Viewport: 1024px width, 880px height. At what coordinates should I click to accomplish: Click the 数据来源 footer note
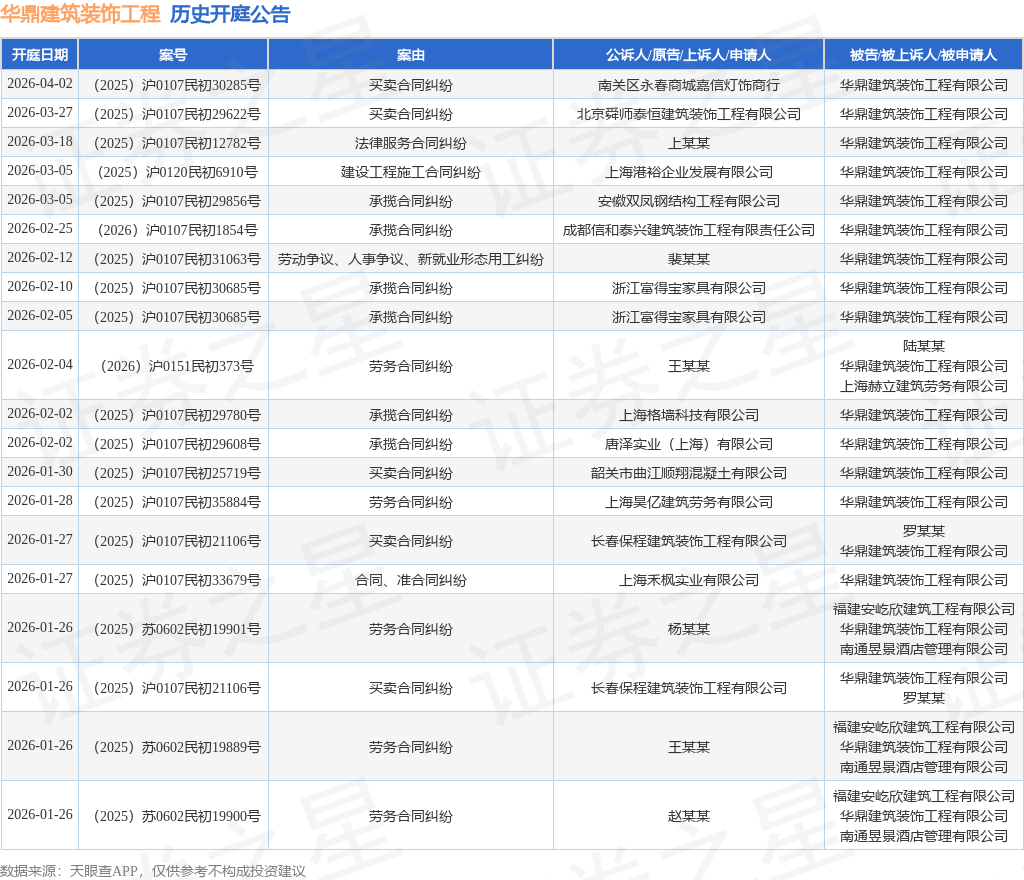tap(153, 871)
